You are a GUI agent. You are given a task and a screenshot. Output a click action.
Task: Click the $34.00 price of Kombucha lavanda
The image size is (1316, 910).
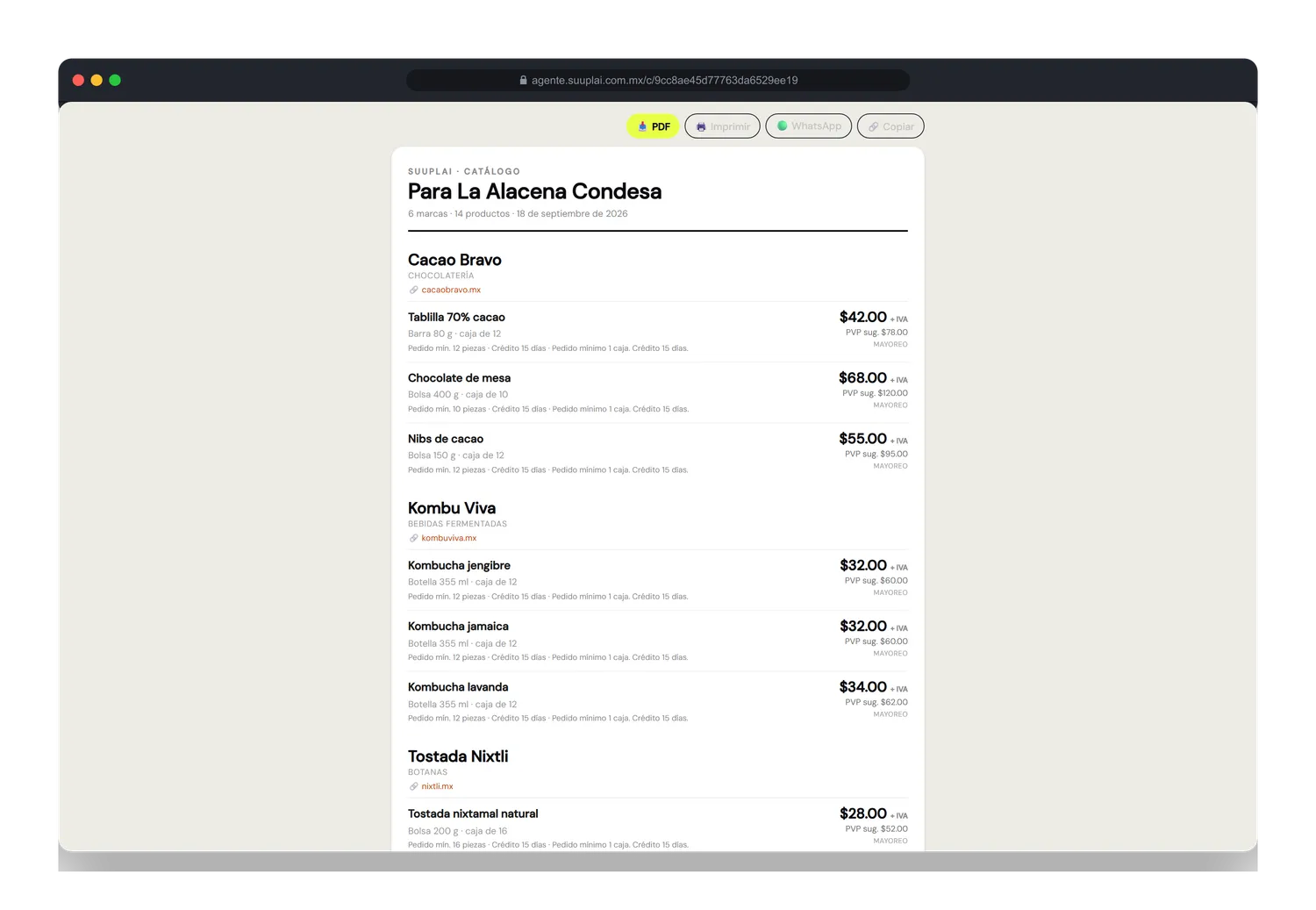pyautogui.click(x=862, y=687)
